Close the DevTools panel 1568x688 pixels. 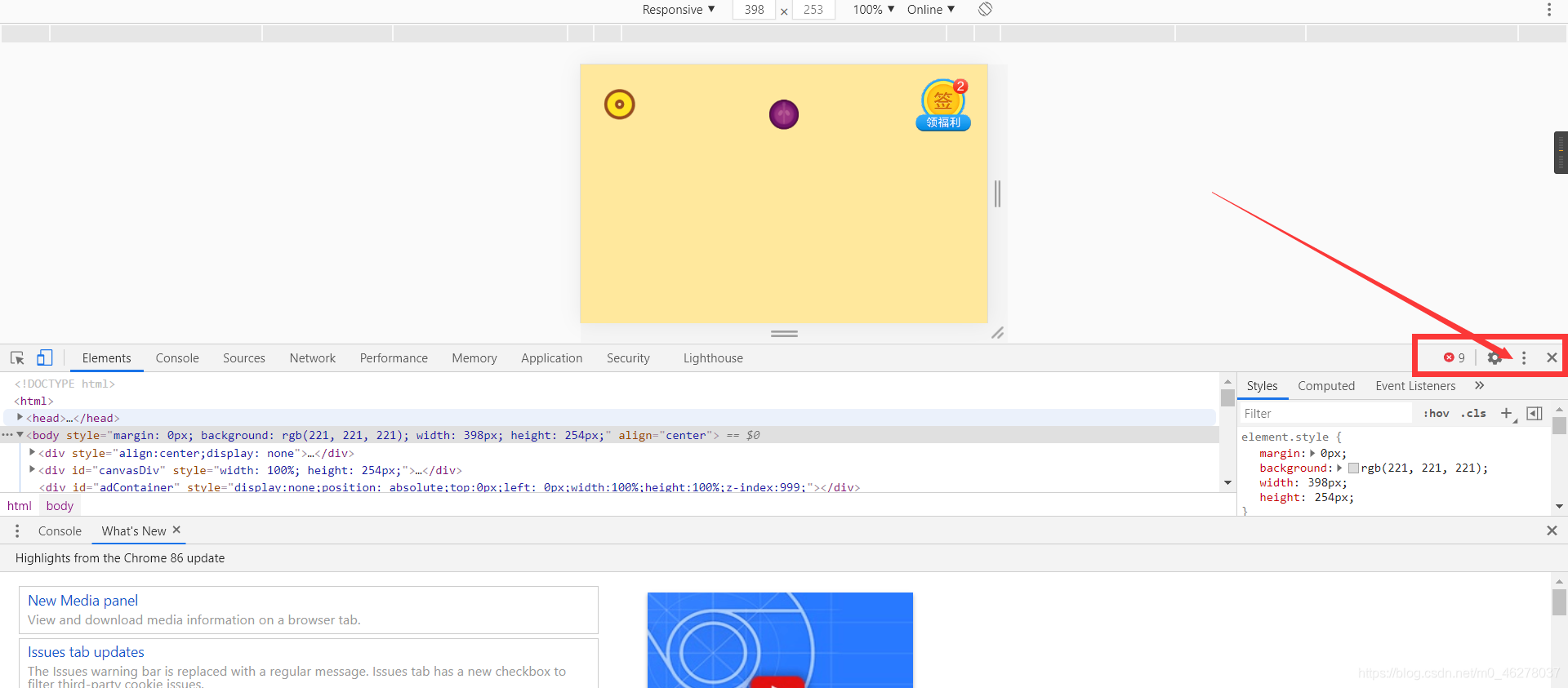click(1552, 357)
